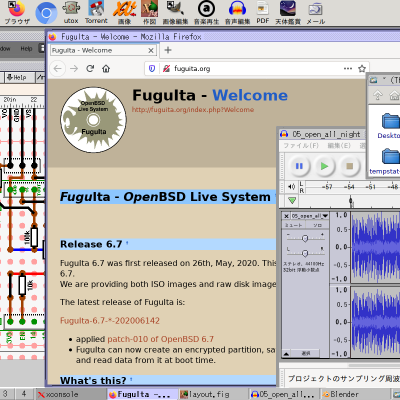Screen dimensions: 400x400
Task: Open the Xfig drawing (作図) launcher
Action: (x=150, y=12)
